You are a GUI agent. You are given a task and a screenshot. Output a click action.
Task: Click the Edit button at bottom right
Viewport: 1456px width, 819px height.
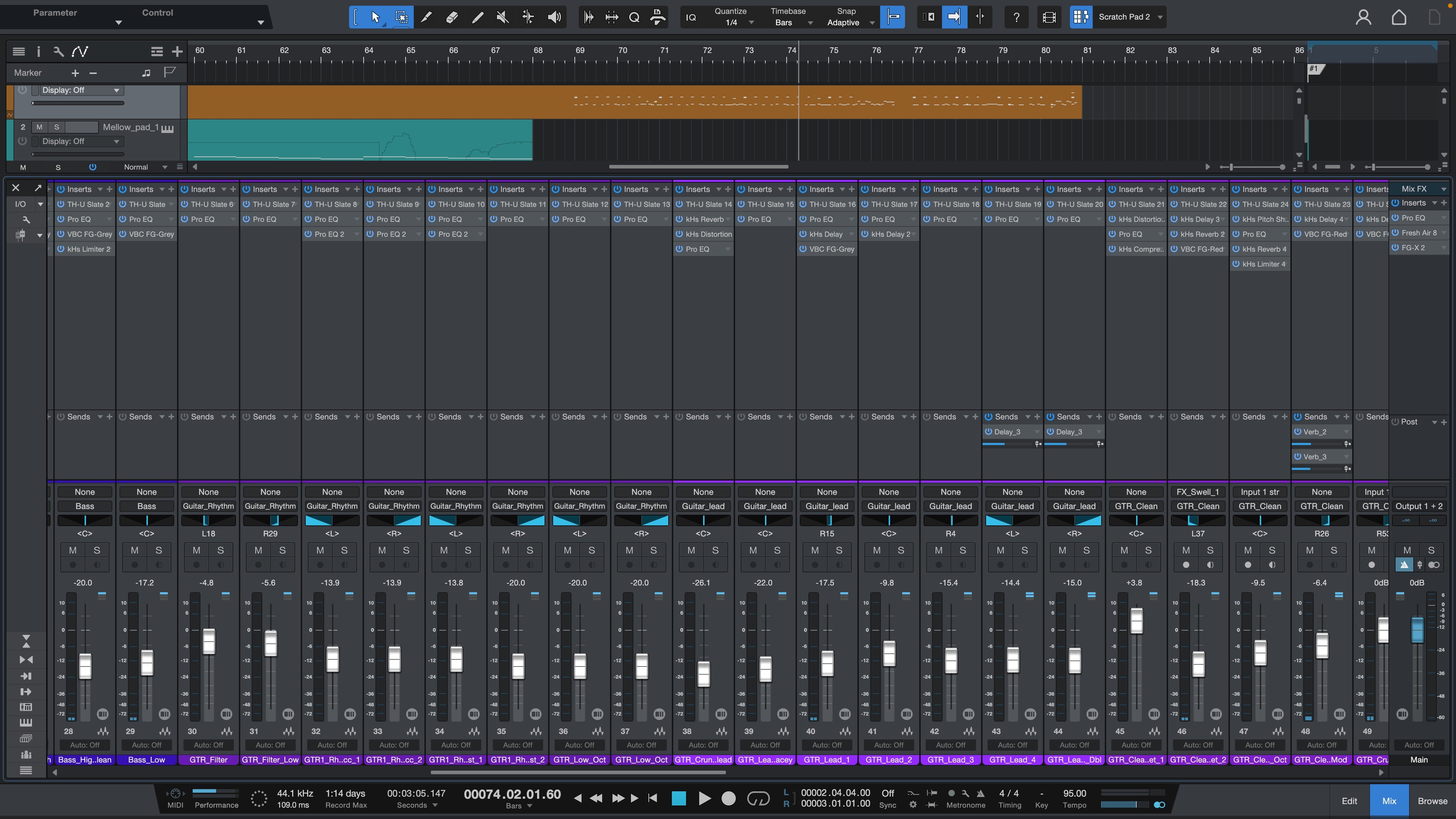(1349, 801)
